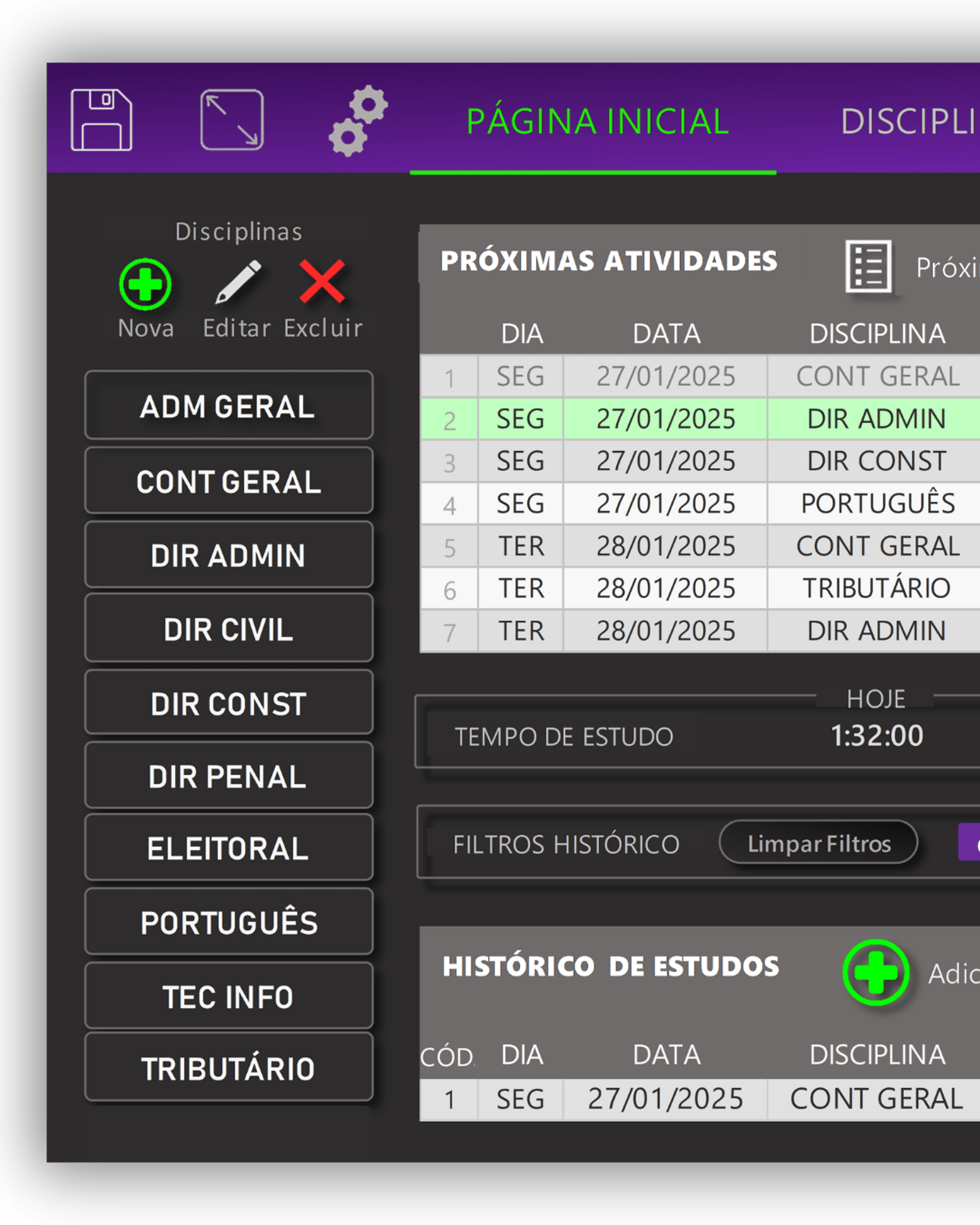
Task: Choose the ELEITORAL discipline button
Action: click(228, 848)
